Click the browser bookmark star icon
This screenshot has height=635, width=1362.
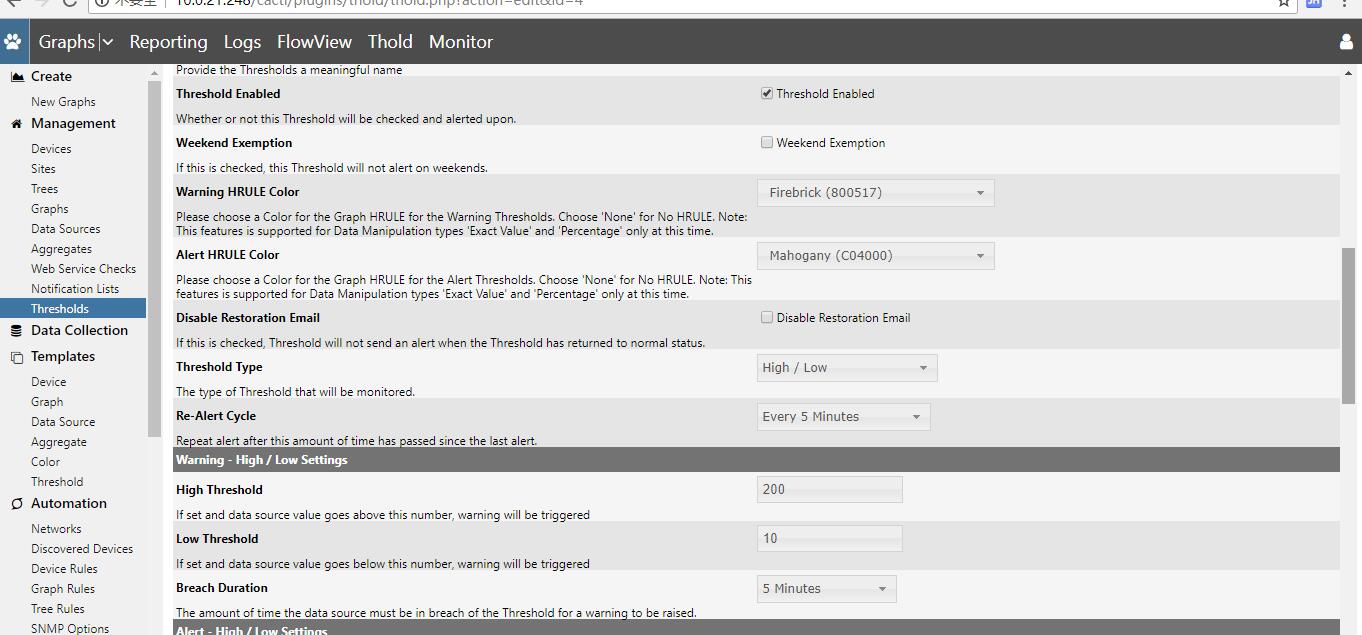pos(1283,3)
